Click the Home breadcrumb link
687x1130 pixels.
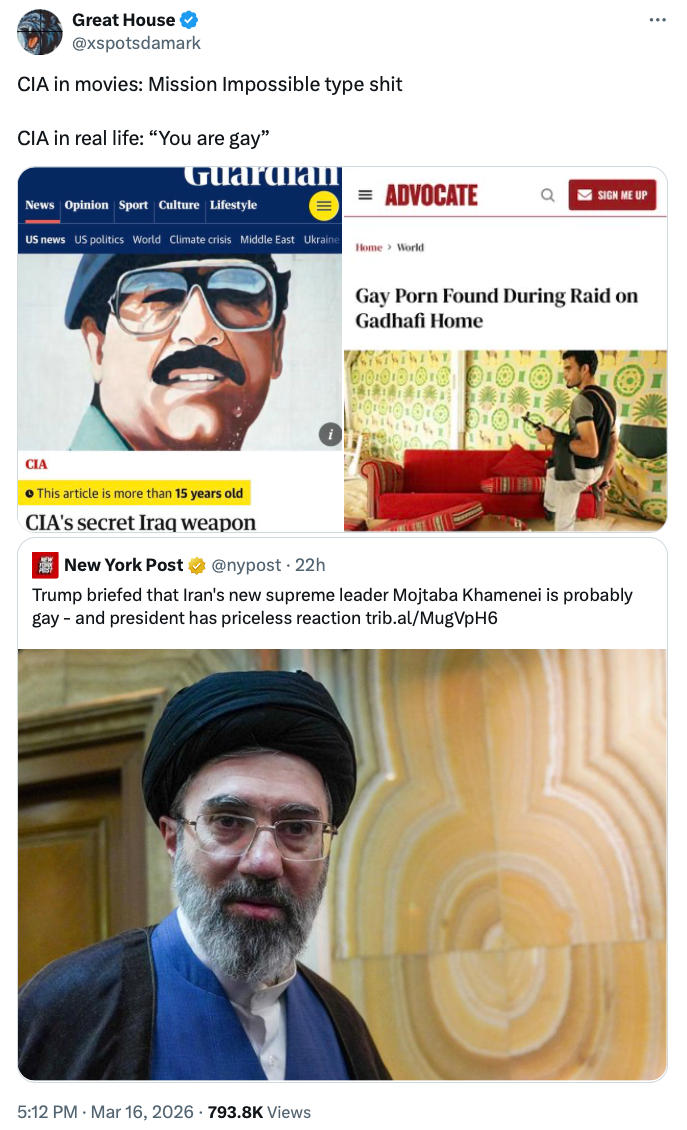pyautogui.click(x=368, y=247)
